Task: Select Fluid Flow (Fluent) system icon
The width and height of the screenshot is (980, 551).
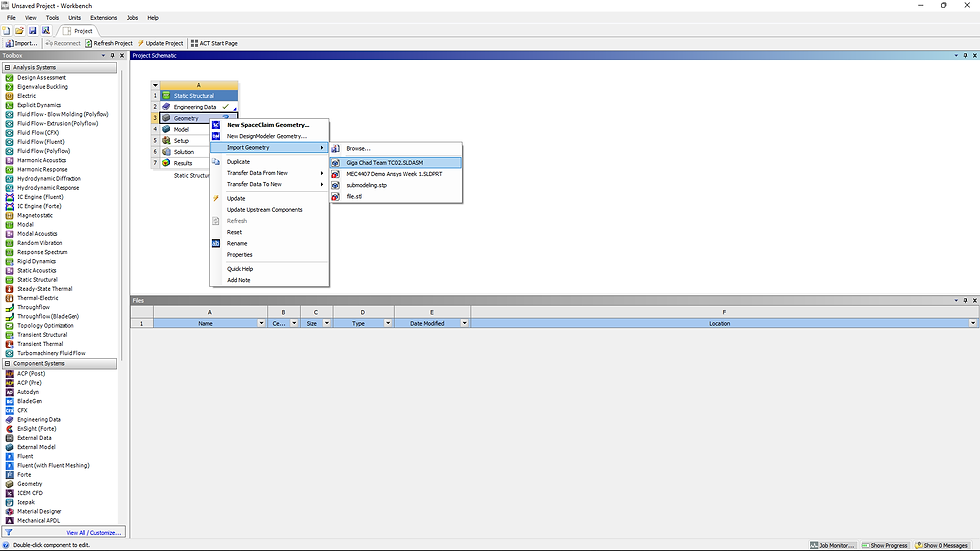Action: coord(9,142)
